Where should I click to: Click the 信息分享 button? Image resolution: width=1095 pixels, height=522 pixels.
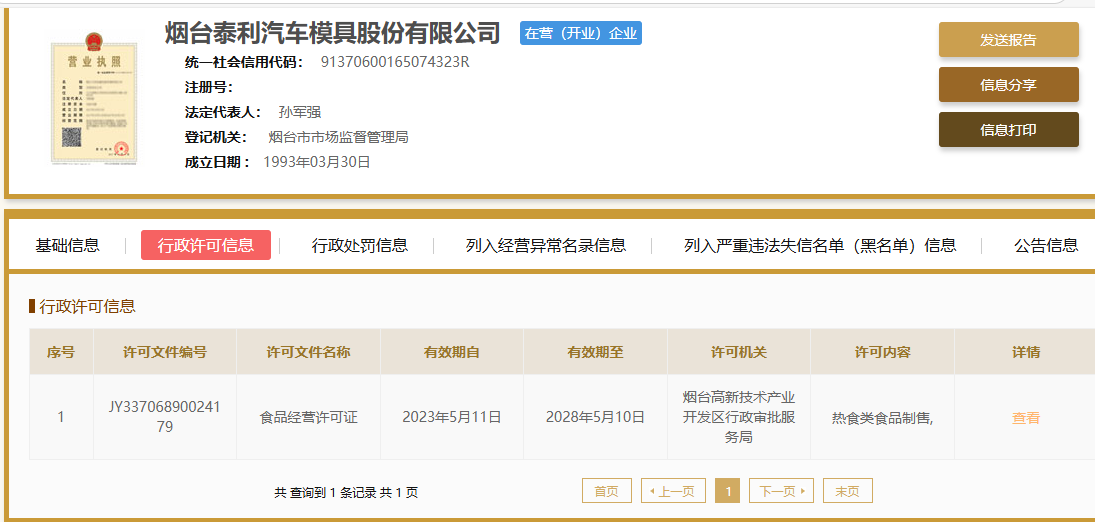pos(1008,85)
